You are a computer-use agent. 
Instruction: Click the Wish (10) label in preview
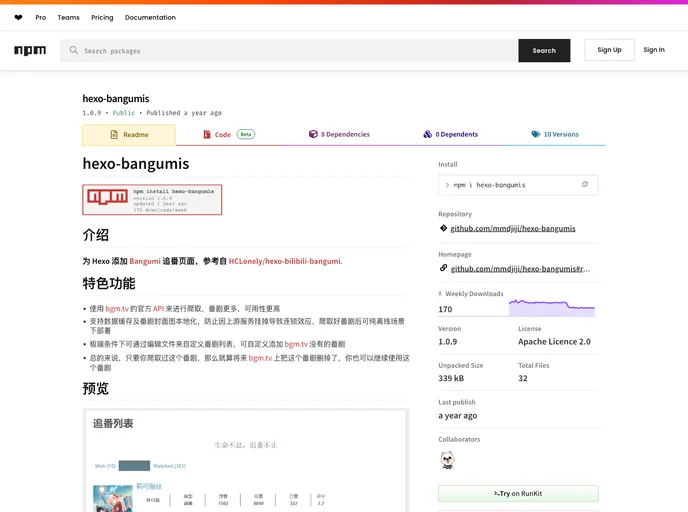point(105,466)
